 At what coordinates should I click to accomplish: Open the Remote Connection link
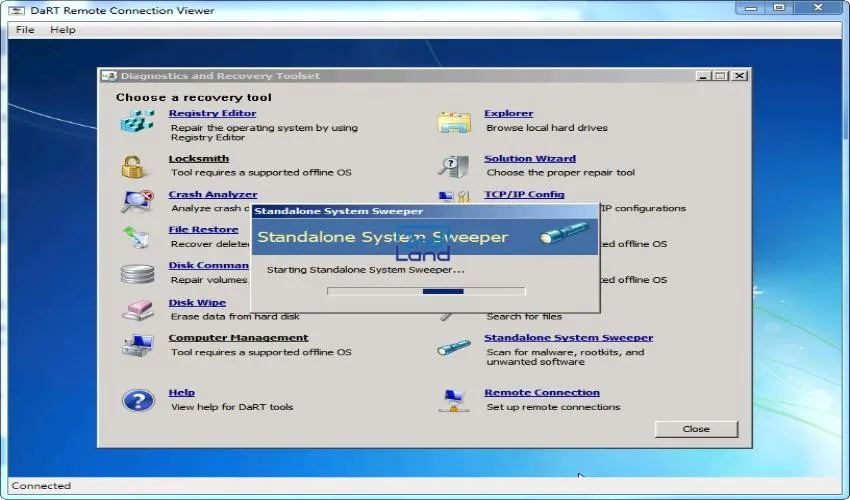click(x=542, y=392)
